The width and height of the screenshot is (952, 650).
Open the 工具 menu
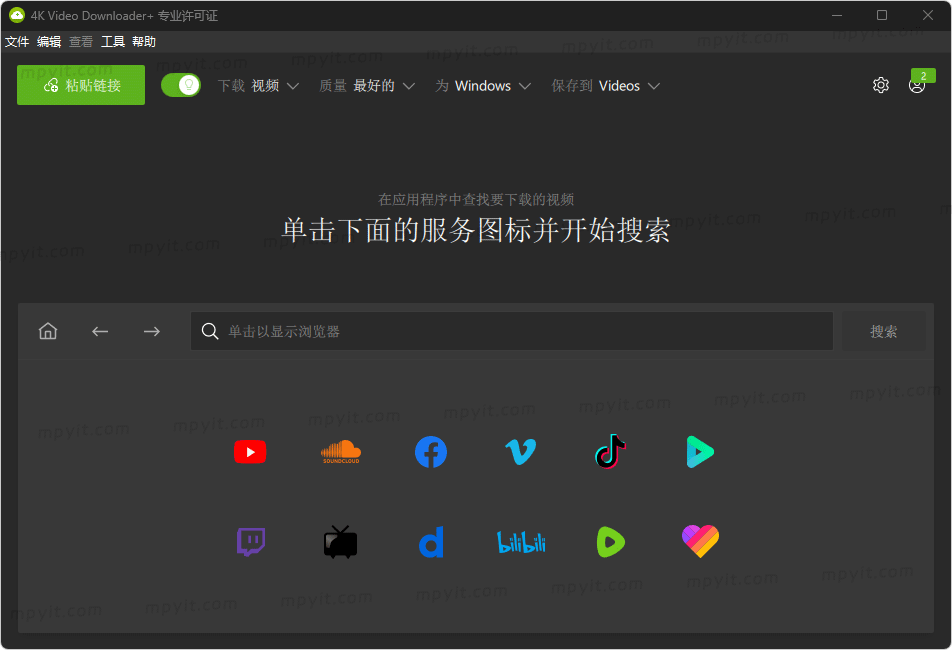pos(113,41)
